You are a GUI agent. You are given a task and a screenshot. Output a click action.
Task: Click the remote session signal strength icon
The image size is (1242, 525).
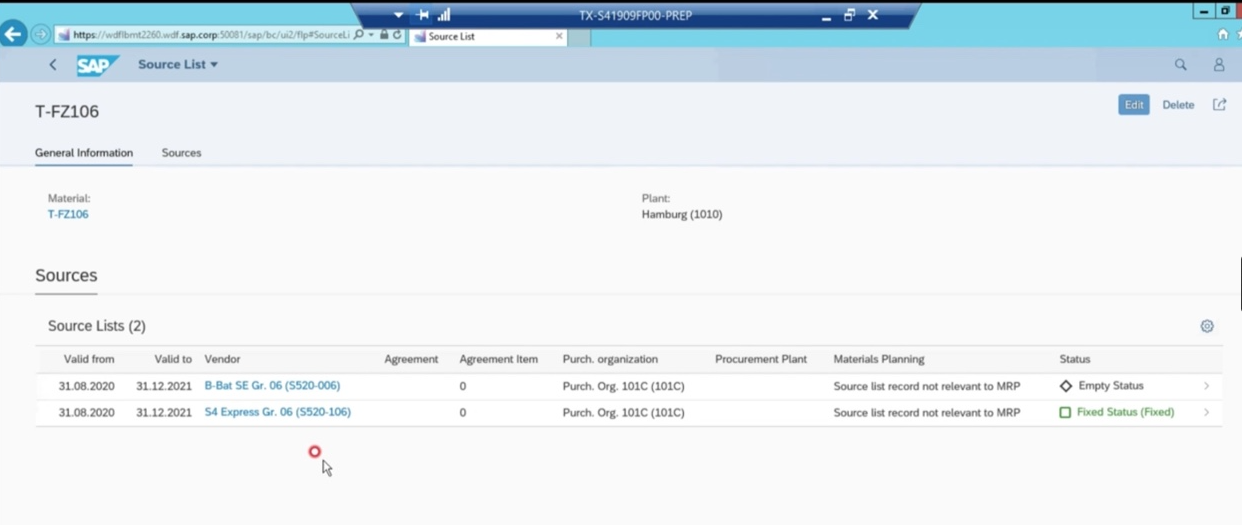coord(444,15)
